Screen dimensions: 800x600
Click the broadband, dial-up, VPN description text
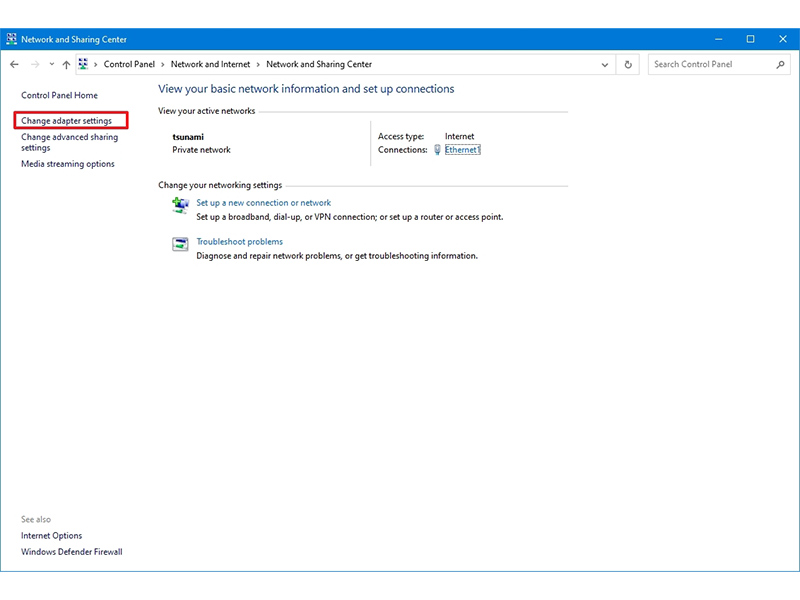tap(349, 217)
